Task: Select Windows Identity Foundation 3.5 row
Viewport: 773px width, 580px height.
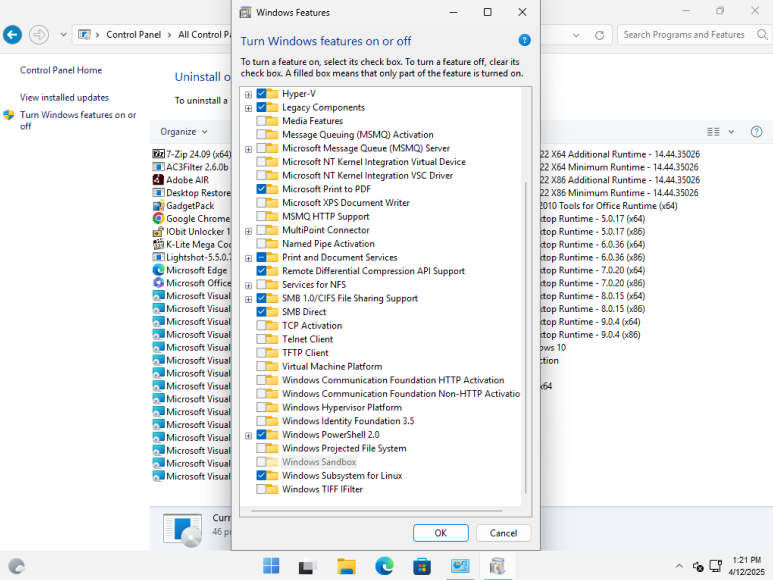Action: pyautogui.click(x=348, y=421)
